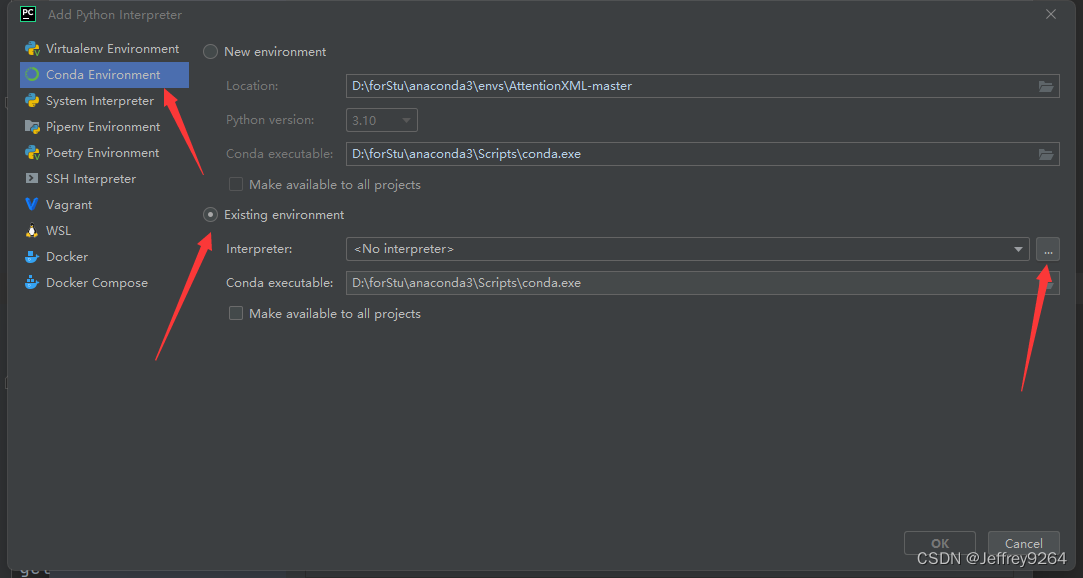Click the Docker whale icon
Image resolution: width=1083 pixels, height=578 pixels.
pyautogui.click(x=32, y=257)
